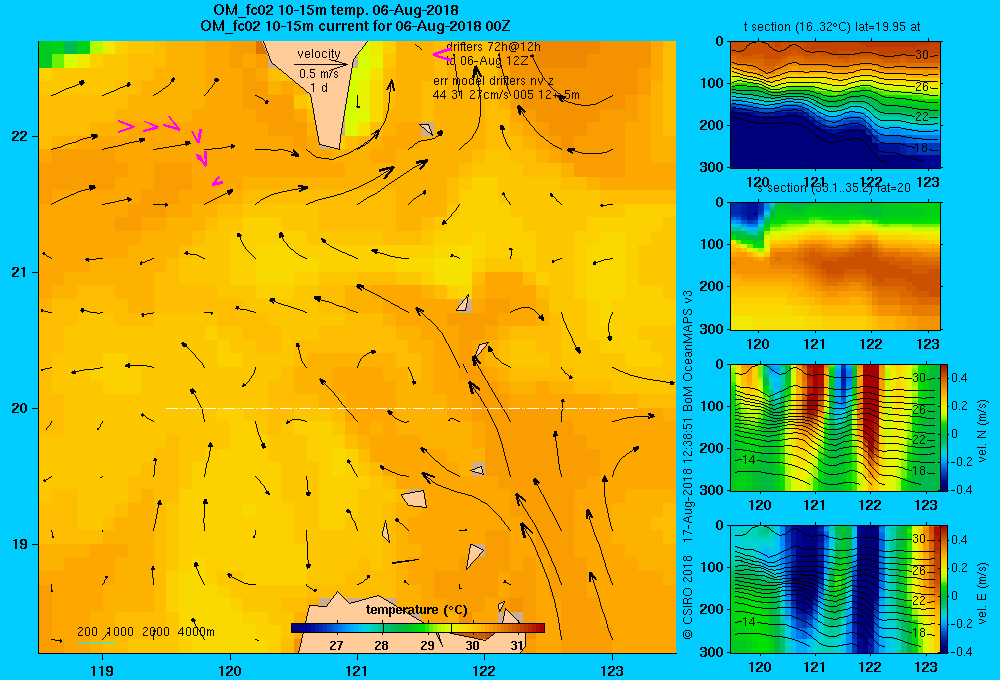Click the -0.4 tick on the vel. E colorbar
This screenshot has height=680, width=1000.
962,652
